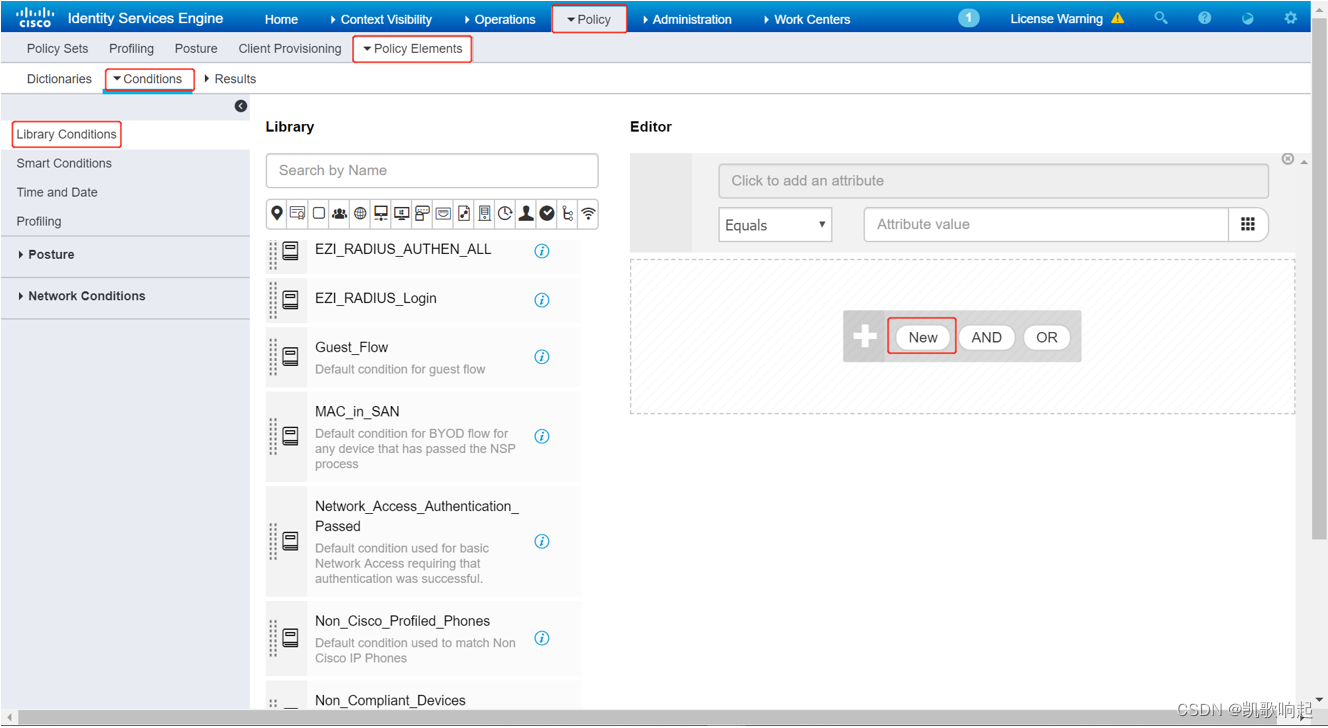Filter library by certificate icon
The image size is (1328, 728).
pos(298,213)
